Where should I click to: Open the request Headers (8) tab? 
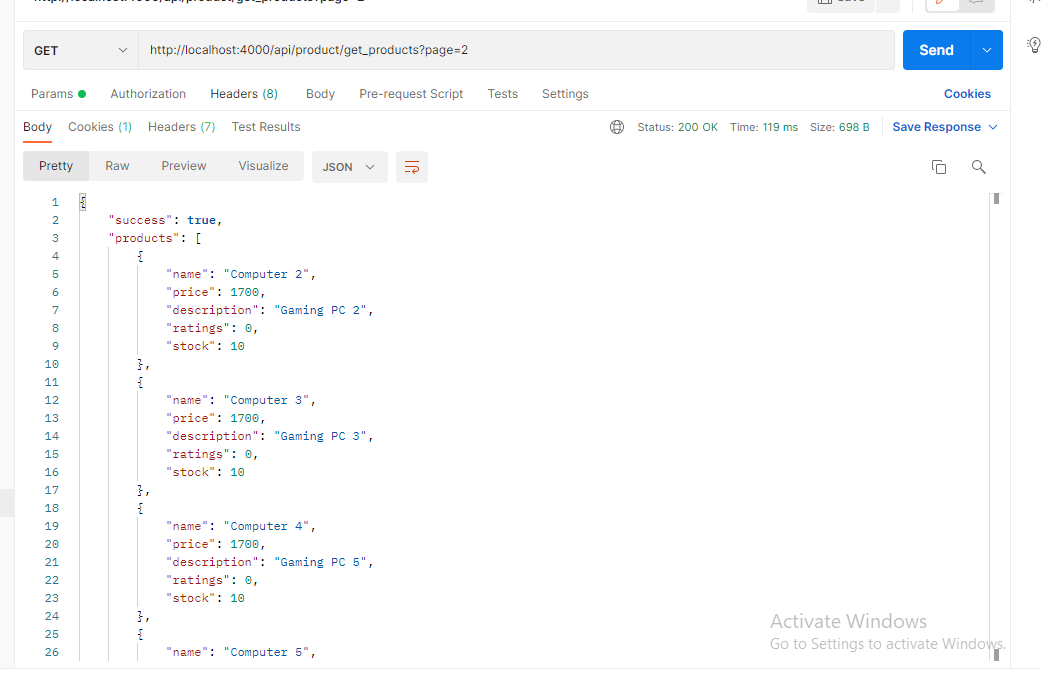[x=244, y=94]
